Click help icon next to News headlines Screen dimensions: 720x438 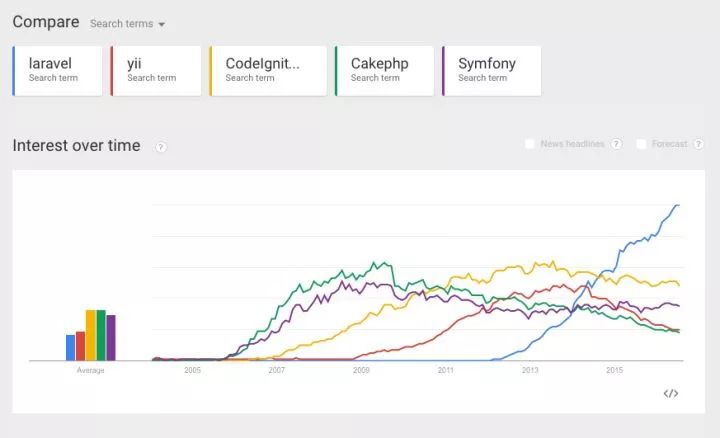(x=616, y=144)
